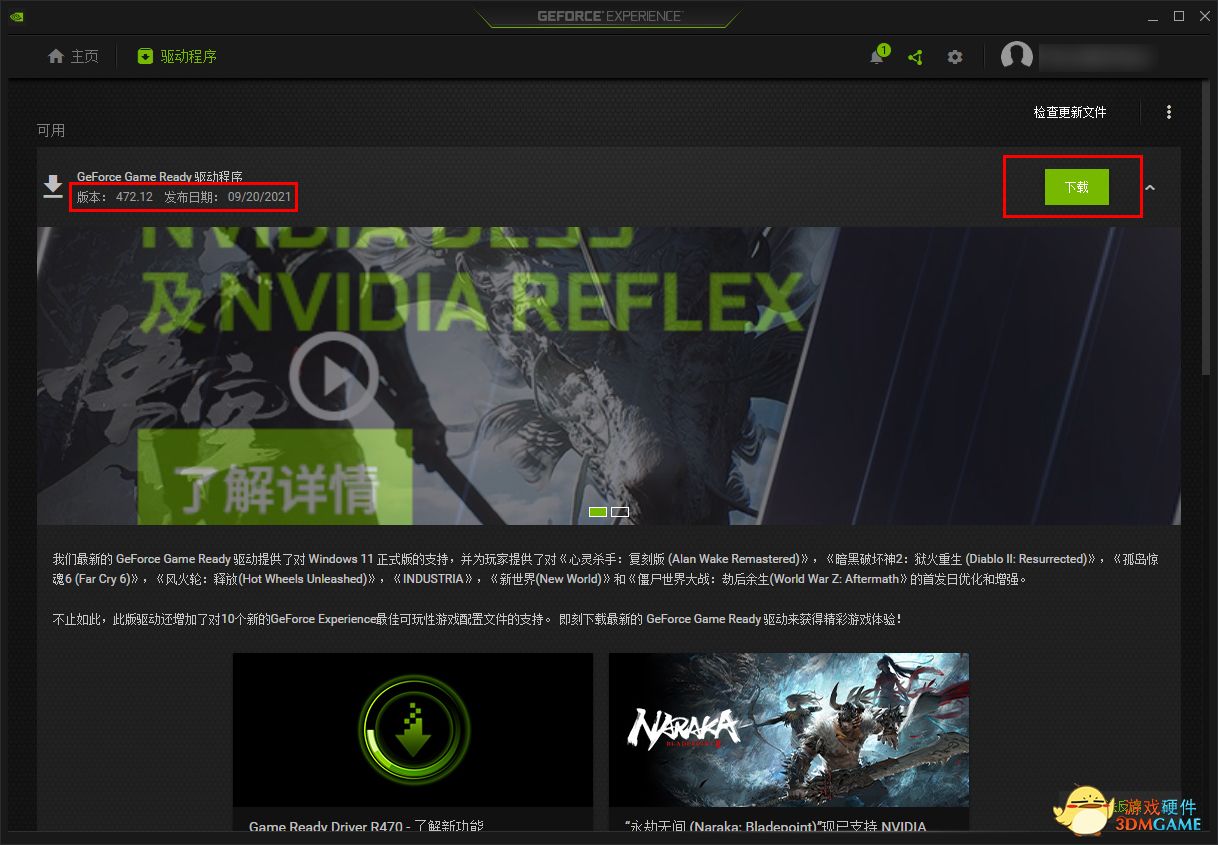This screenshot has height=845, width=1218.
Task: Play the banner video
Action: 333,377
